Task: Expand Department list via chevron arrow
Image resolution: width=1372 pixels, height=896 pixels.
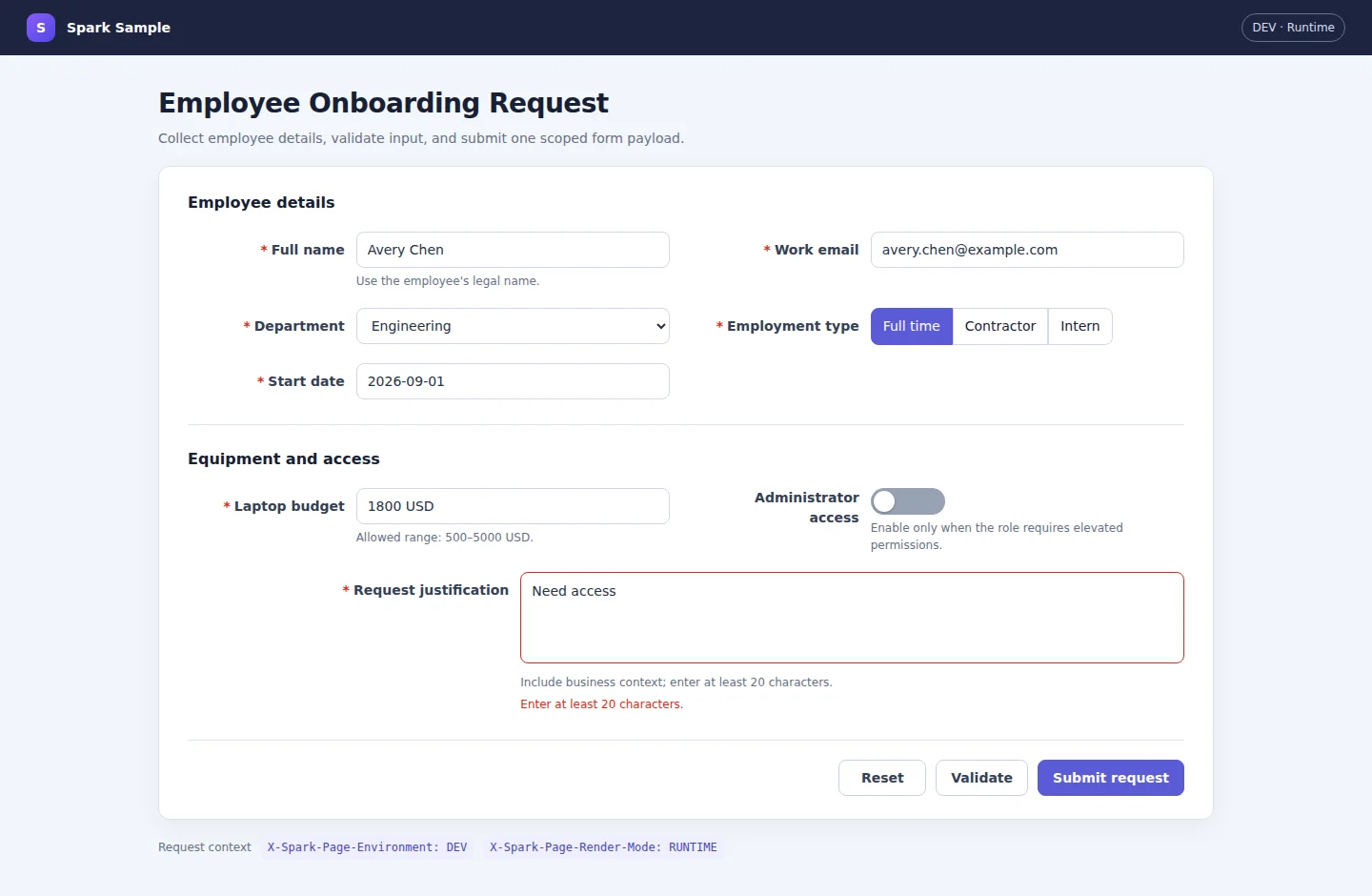Action: point(660,326)
